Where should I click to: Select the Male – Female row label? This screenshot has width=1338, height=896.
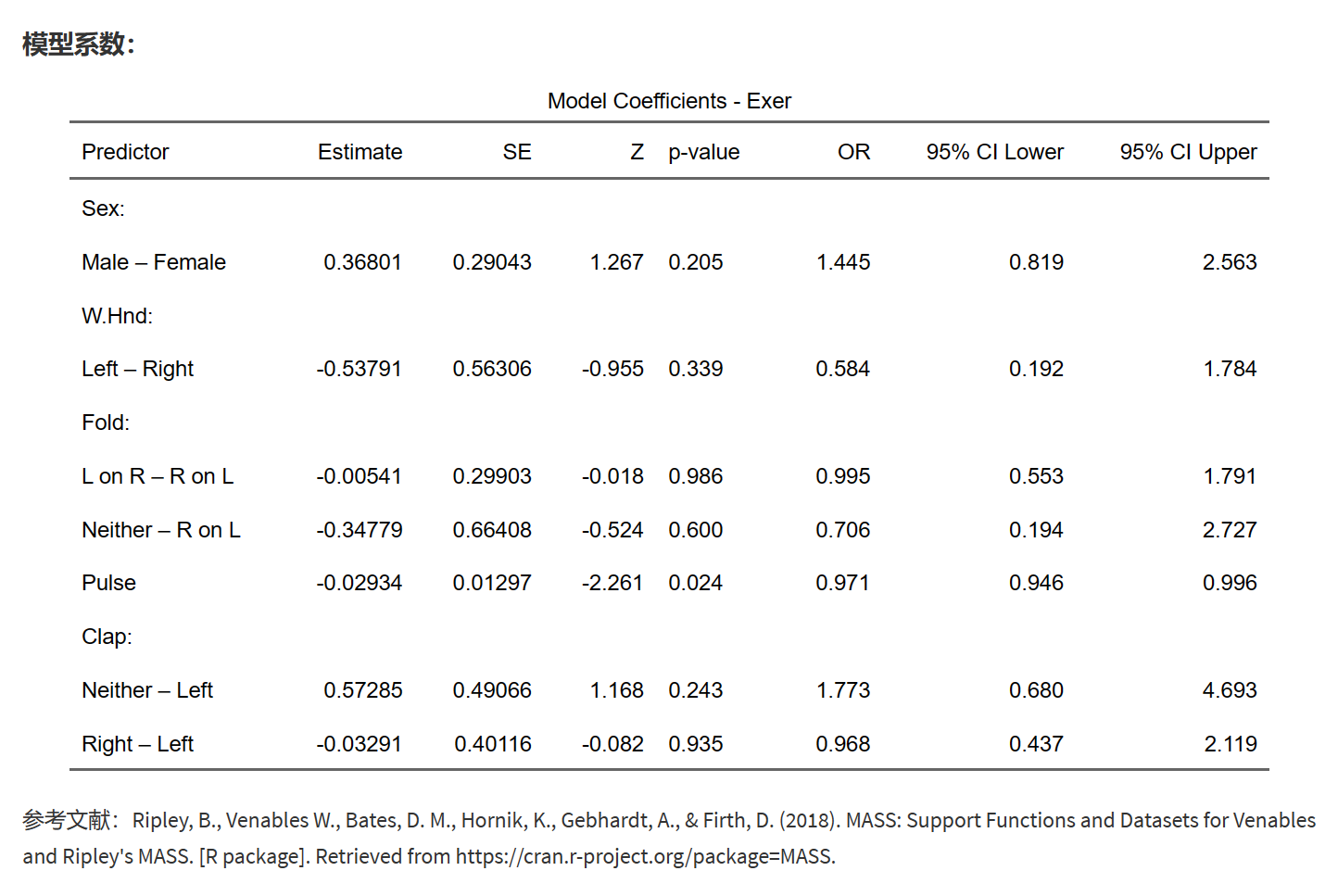click(x=154, y=262)
